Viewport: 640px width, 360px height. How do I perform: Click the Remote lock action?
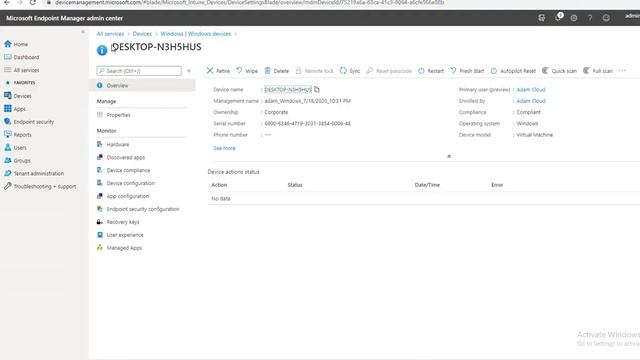[x=314, y=71]
